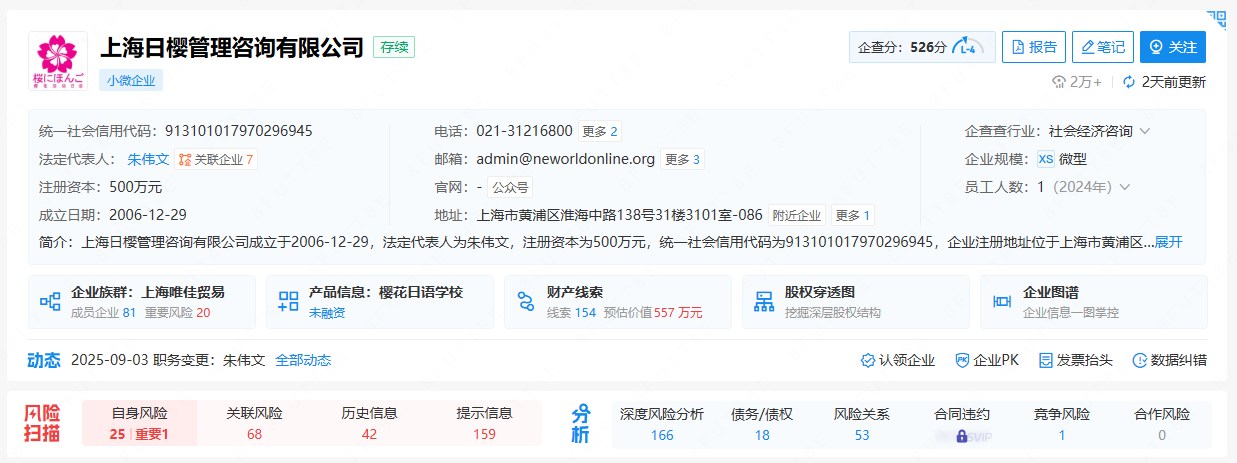
Task: Click 数据纠错 data correction option
Action: point(1169,360)
